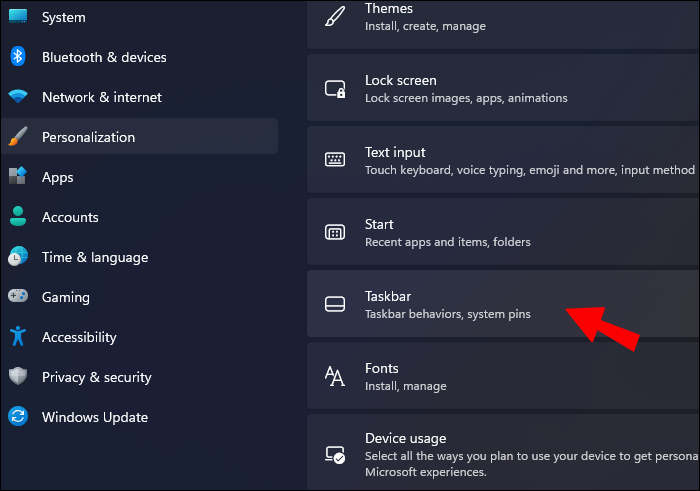Click the Accessibility figure icon

coord(18,337)
